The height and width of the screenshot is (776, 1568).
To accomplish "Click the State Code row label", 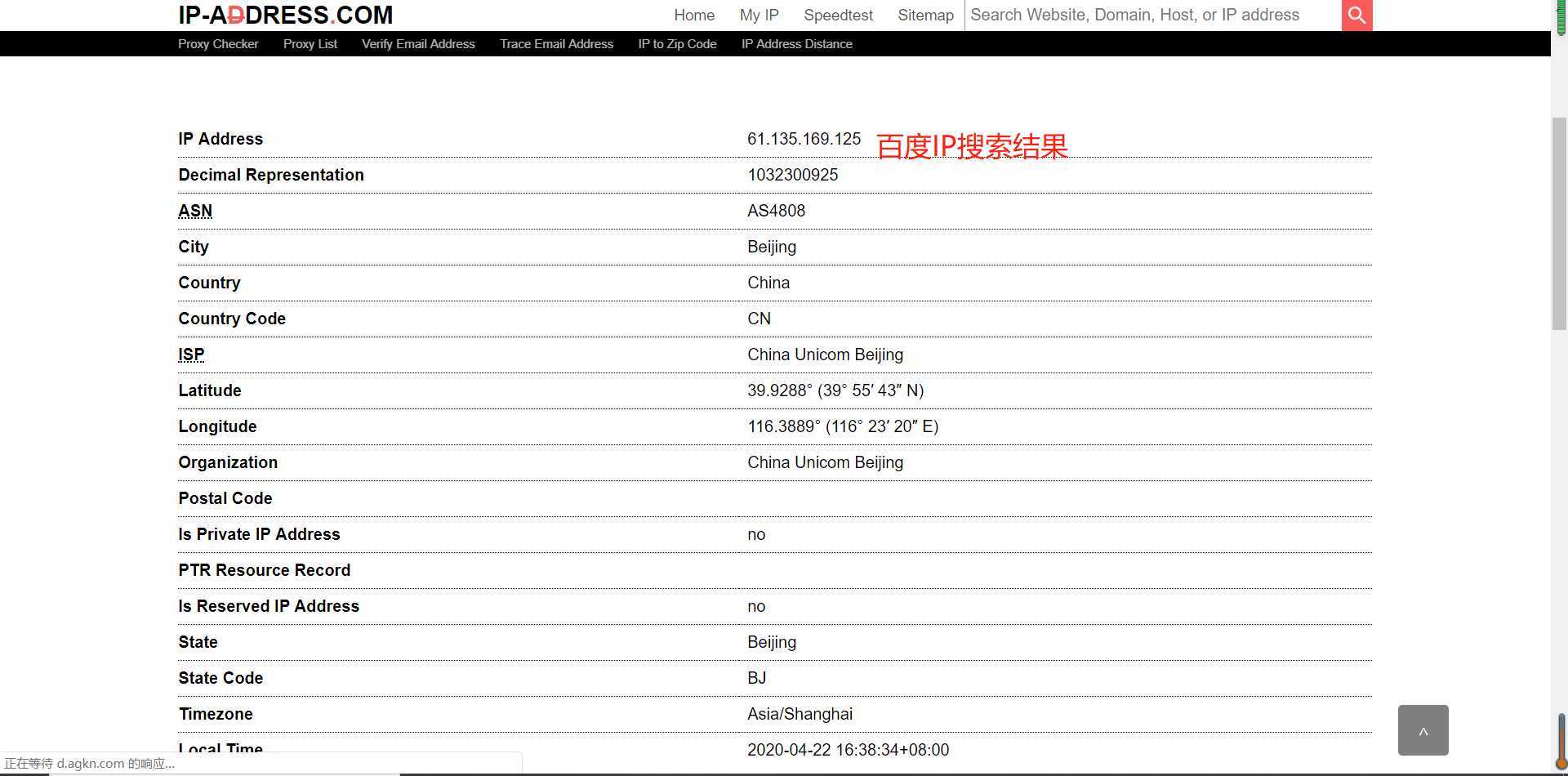I will point(220,678).
